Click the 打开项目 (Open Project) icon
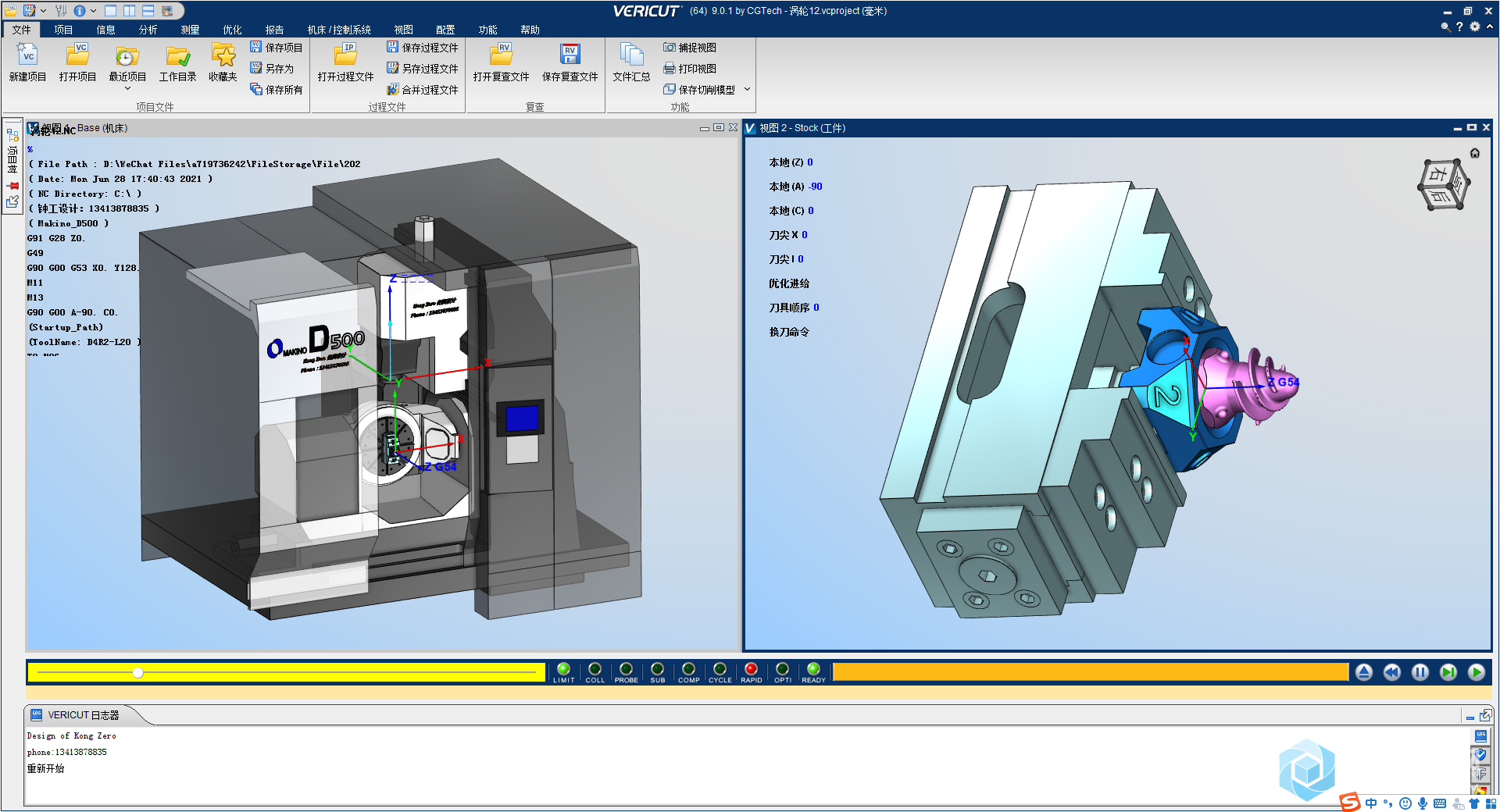This screenshot has height=812, width=1500. point(77,55)
